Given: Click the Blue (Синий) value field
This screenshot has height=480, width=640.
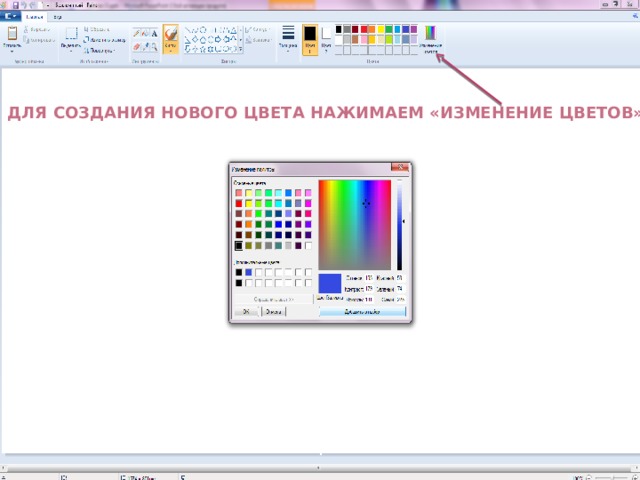Looking at the screenshot, I should click(x=401, y=299).
